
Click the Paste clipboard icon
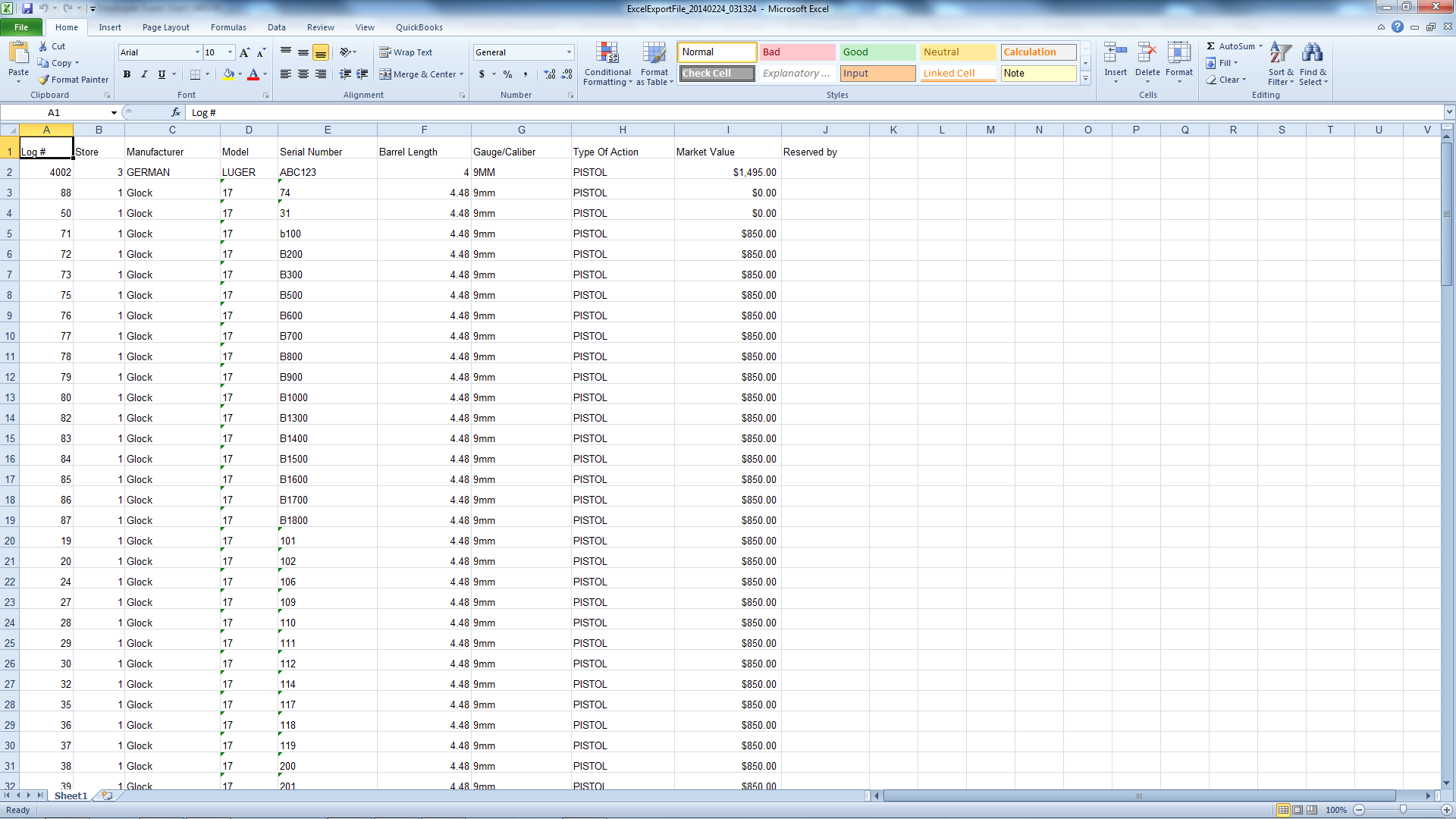tap(18, 53)
